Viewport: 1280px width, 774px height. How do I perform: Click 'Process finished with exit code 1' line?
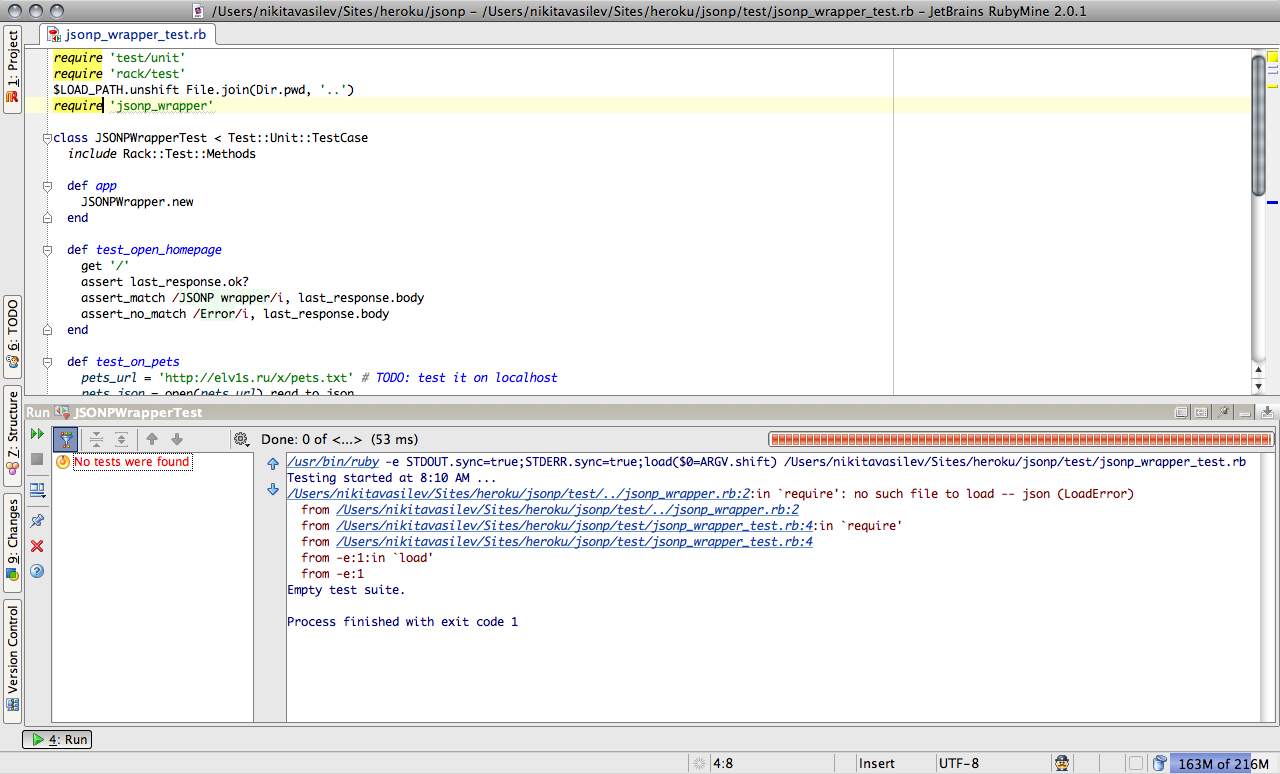pyautogui.click(x=402, y=622)
